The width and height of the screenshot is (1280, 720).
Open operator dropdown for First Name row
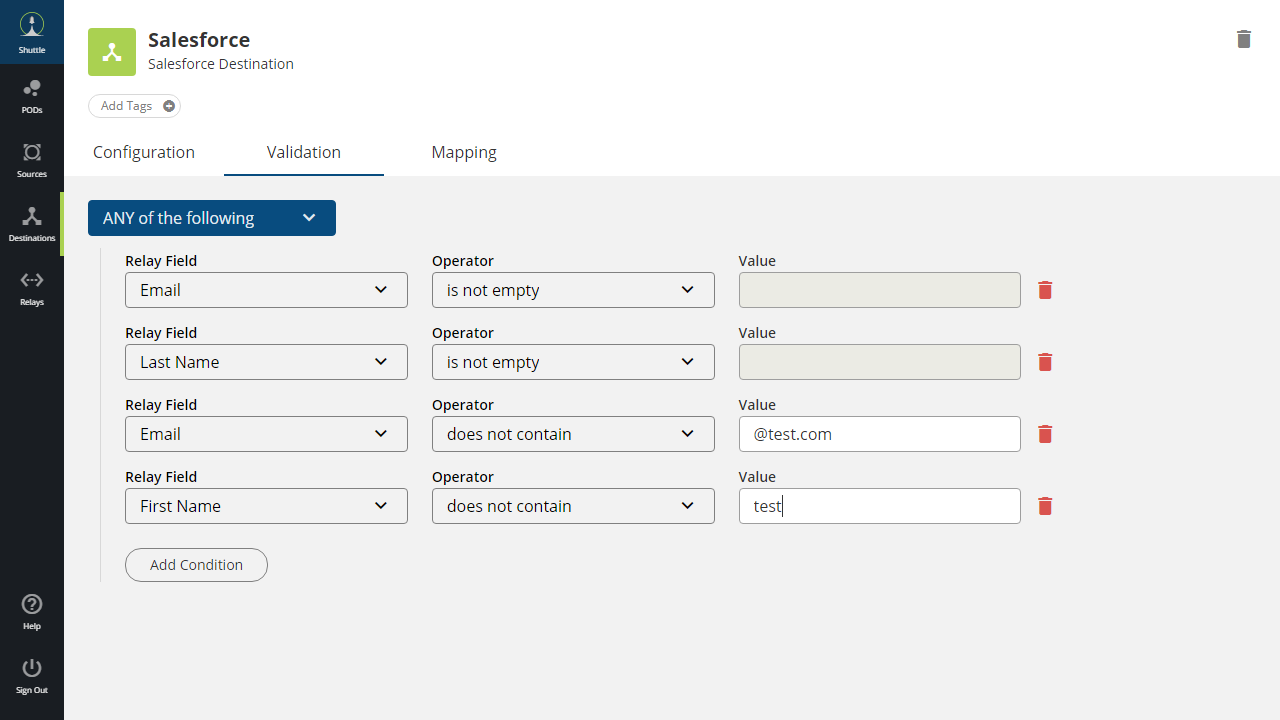(573, 506)
